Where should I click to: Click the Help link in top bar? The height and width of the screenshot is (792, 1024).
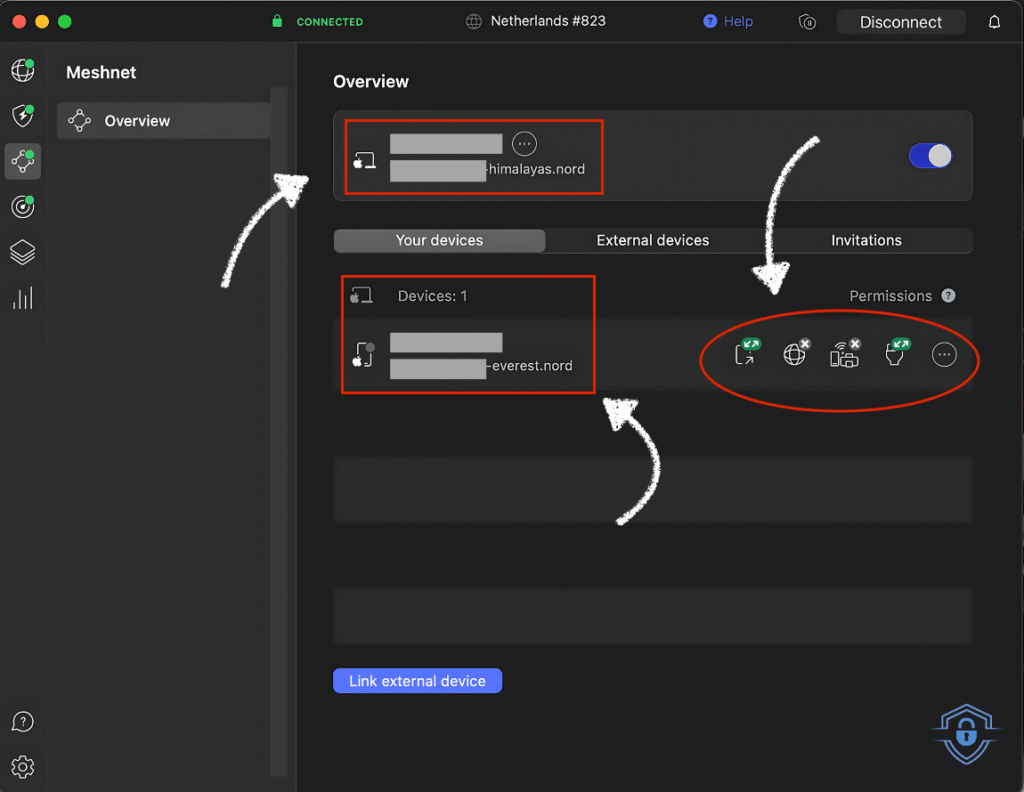point(728,22)
